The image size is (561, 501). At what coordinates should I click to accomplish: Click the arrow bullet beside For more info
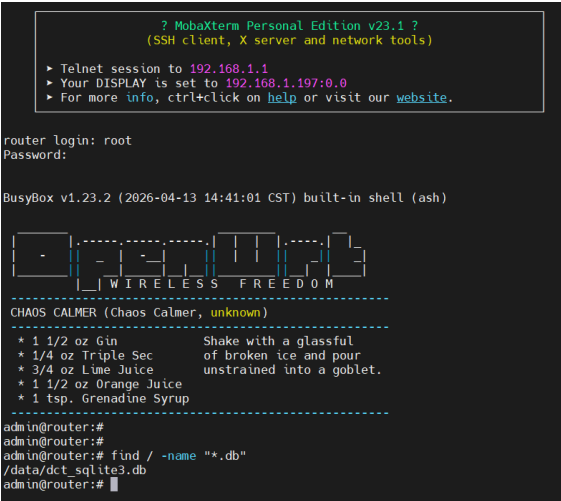50,97
